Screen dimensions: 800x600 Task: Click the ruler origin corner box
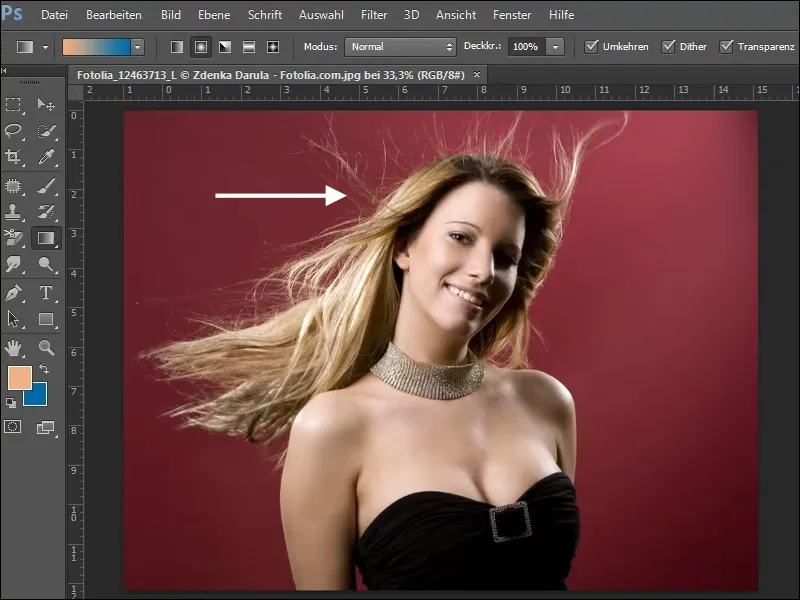click(x=76, y=92)
